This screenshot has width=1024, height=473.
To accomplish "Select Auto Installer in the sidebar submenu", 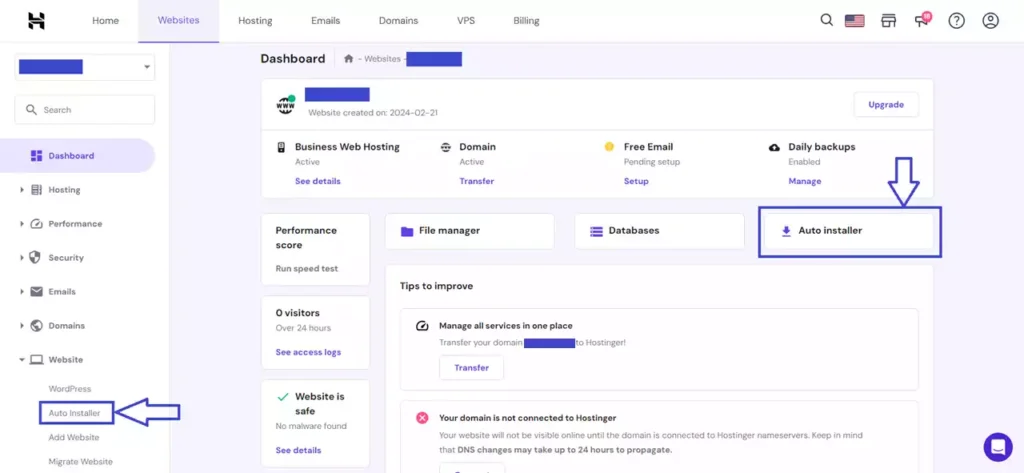I will pos(74,413).
